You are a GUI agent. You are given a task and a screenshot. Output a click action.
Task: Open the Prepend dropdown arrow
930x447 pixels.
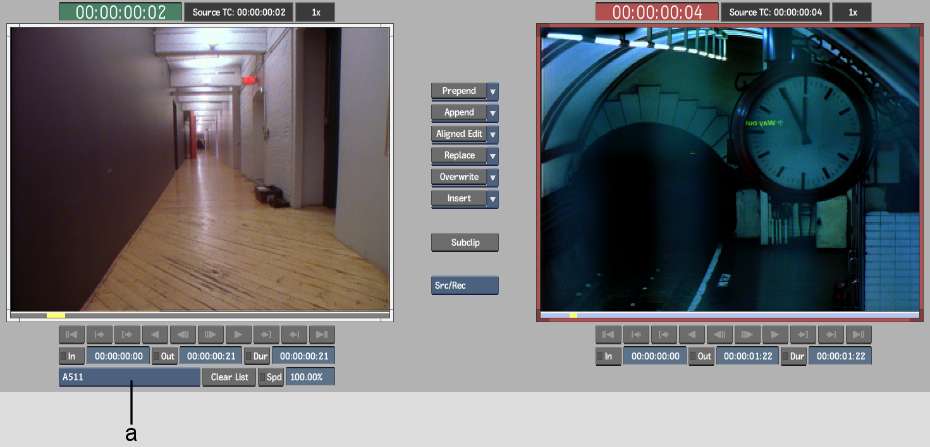click(492, 91)
